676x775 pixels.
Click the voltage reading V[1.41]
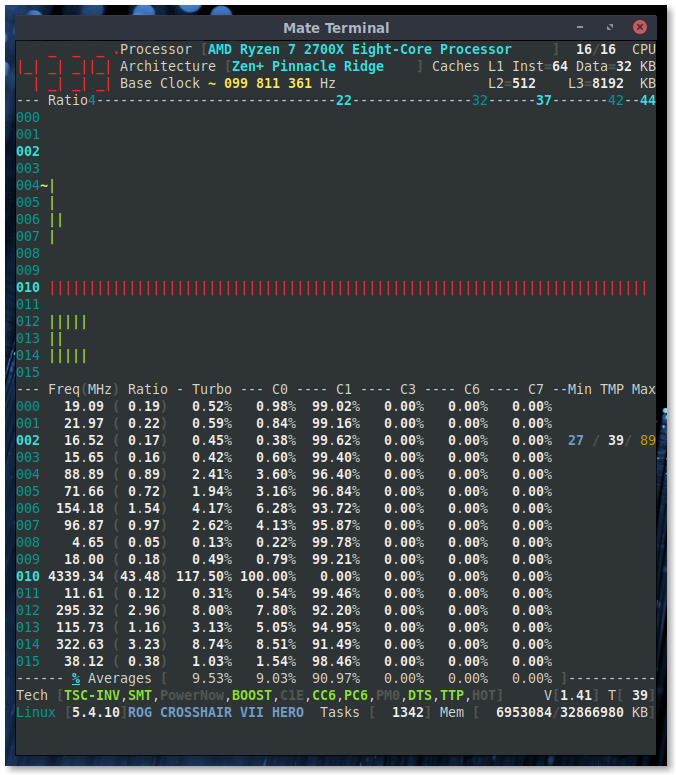571,695
